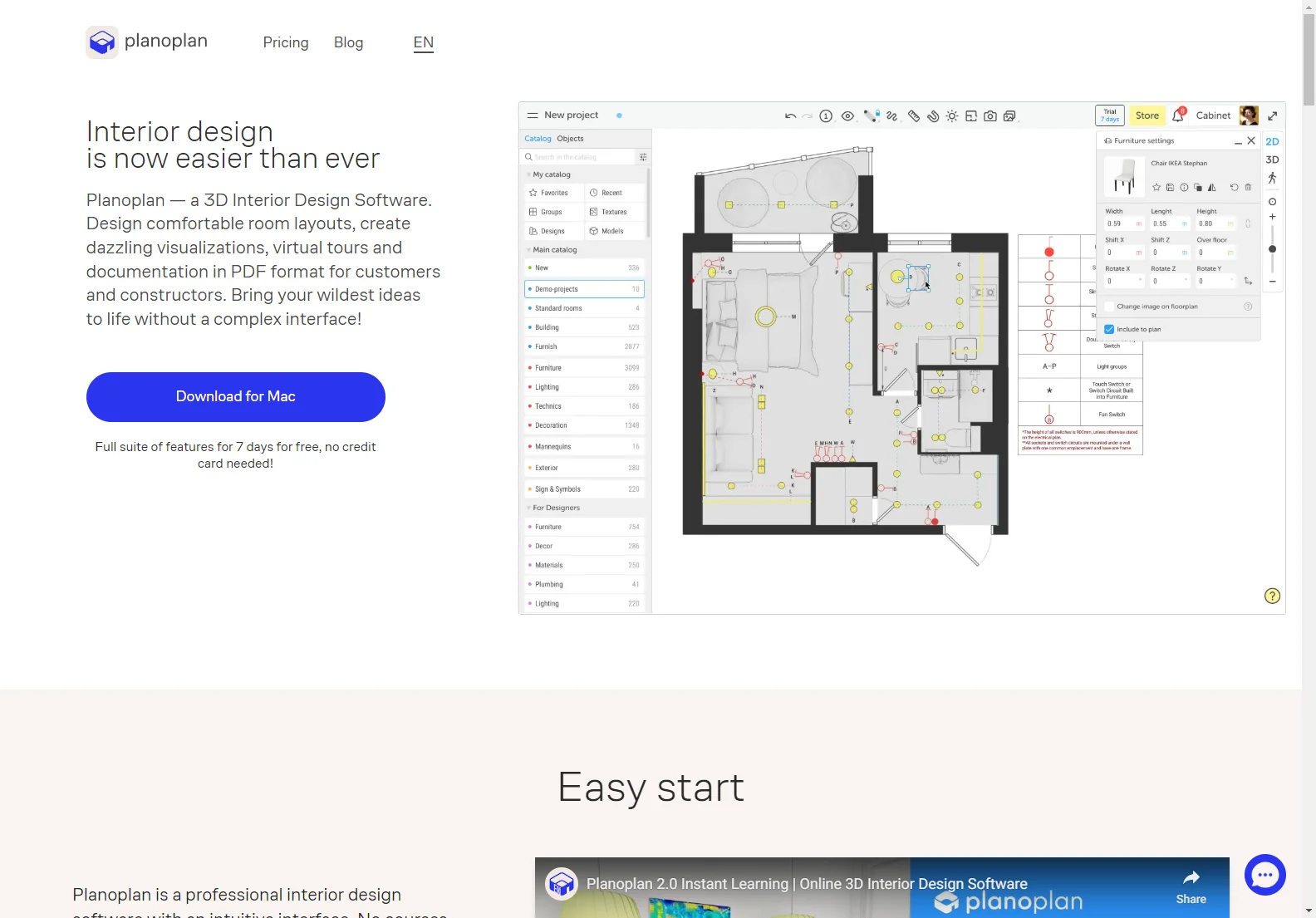Click the Download for Mac button
The image size is (1316, 918).
click(x=236, y=397)
